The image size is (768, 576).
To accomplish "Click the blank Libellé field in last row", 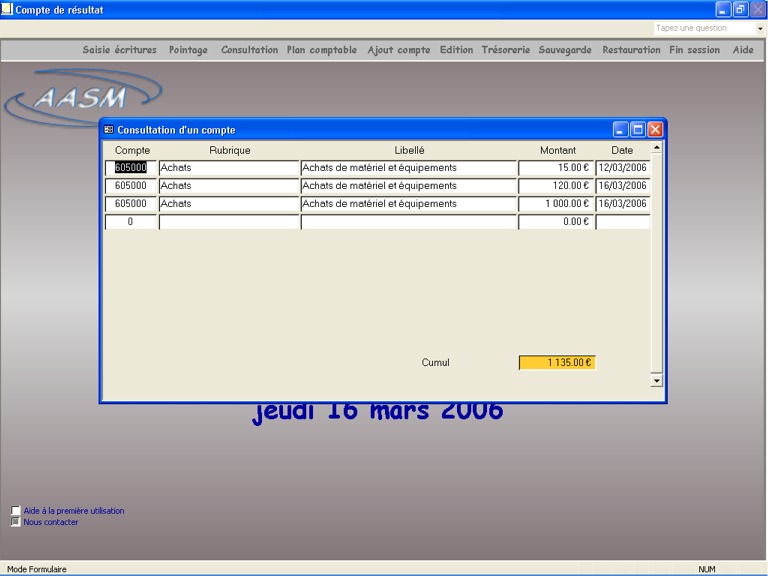I will point(409,222).
